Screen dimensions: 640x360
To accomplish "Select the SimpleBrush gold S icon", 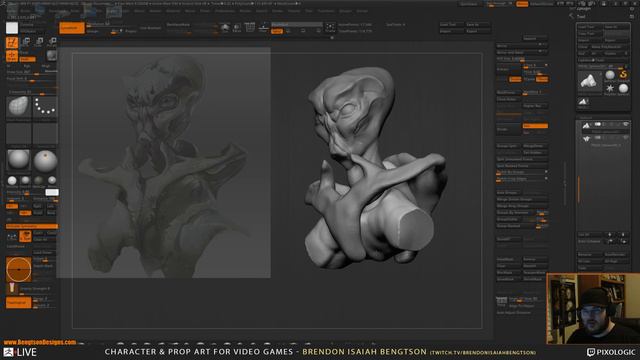I will point(623,75).
